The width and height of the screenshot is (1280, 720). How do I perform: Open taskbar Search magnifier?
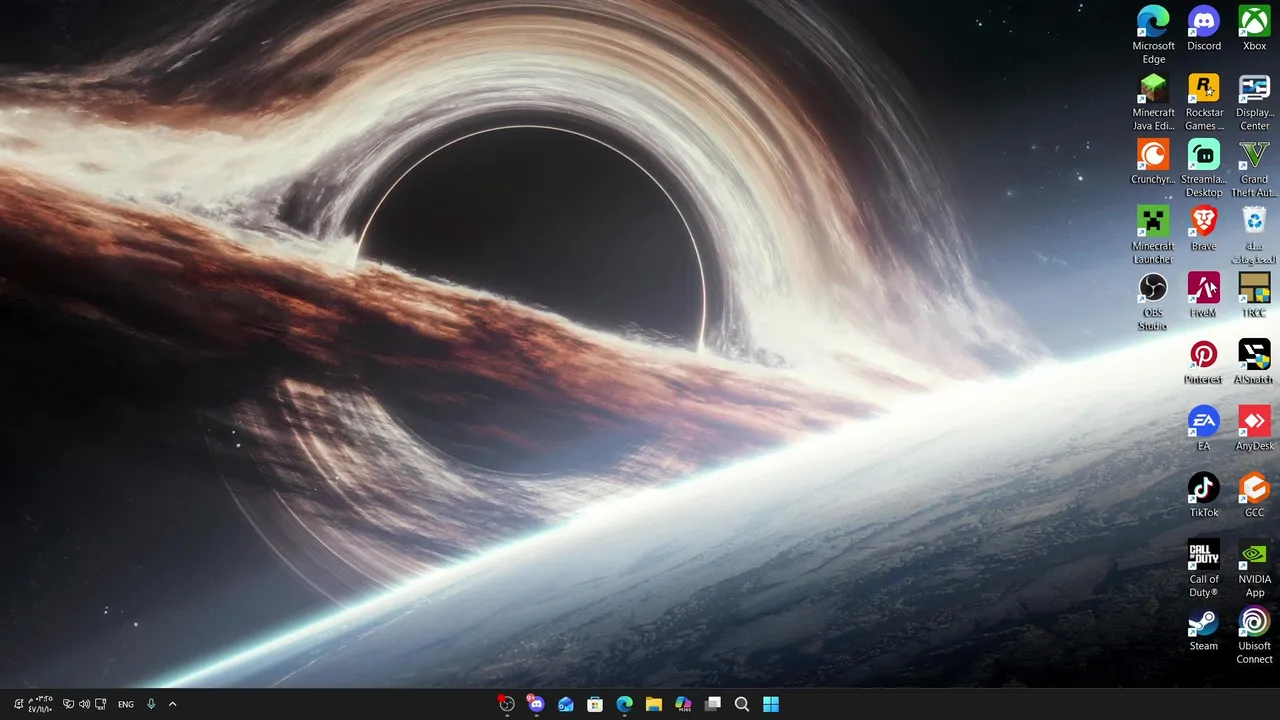click(x=742, y=704)
